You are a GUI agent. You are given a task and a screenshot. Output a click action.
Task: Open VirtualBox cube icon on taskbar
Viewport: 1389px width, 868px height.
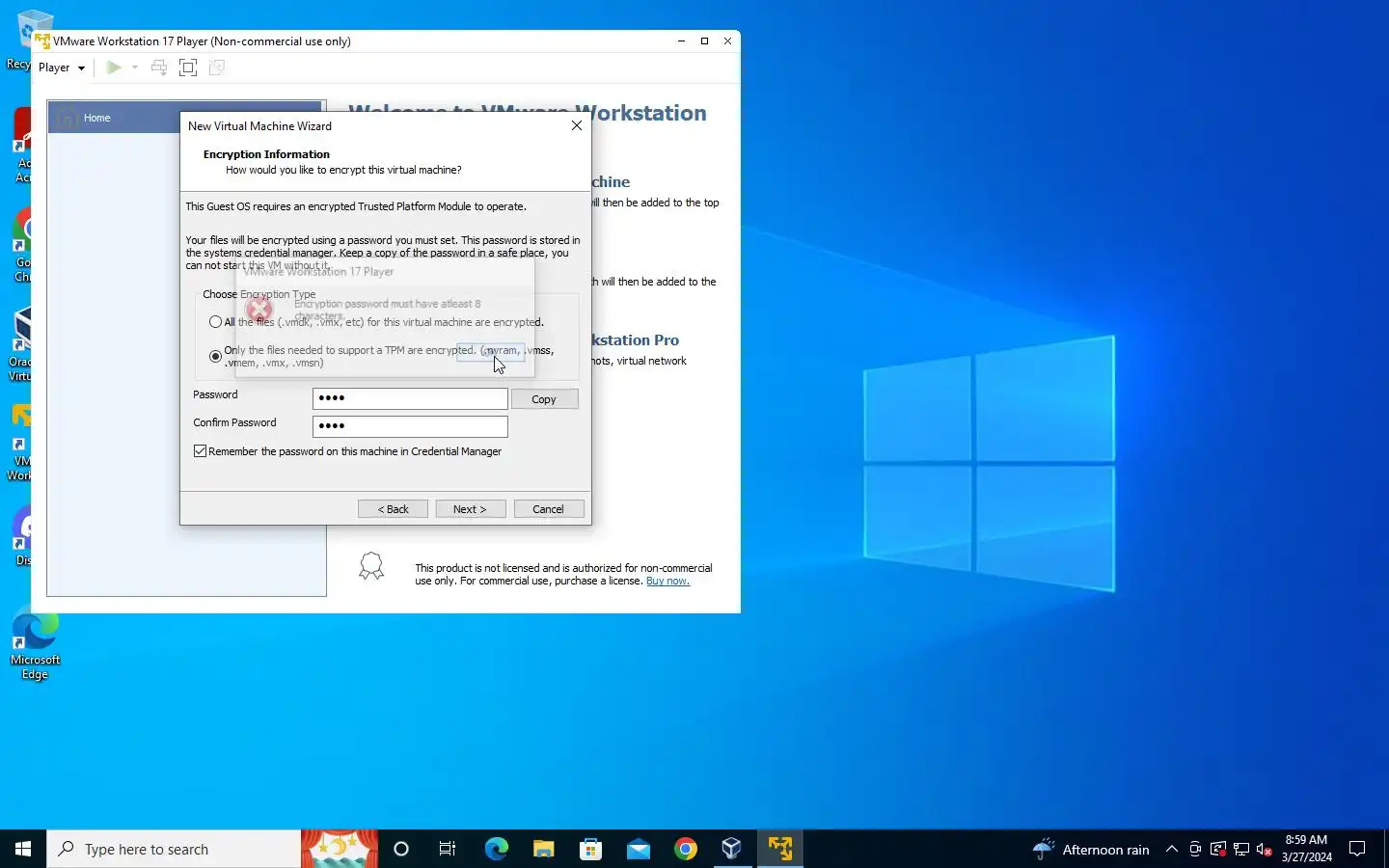pos(732,849)
